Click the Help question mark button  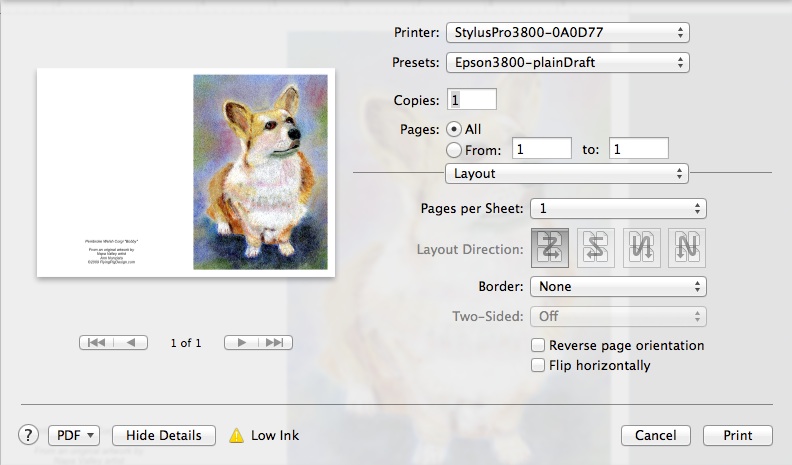tap(28, 435)
